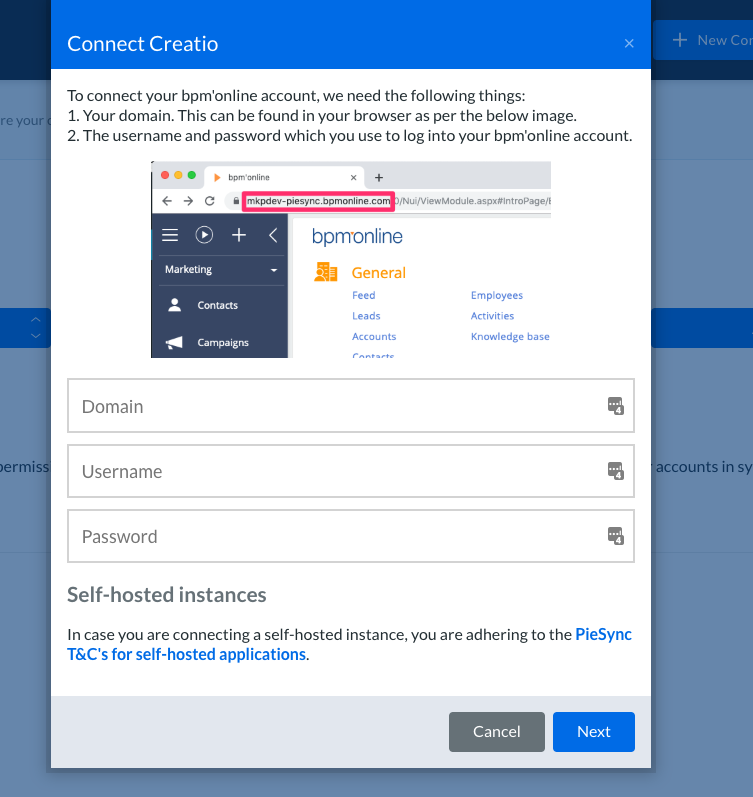Viewport: 753px width, 797px height.
Task: Open password manager icon in Domain field
Action: 616,406
